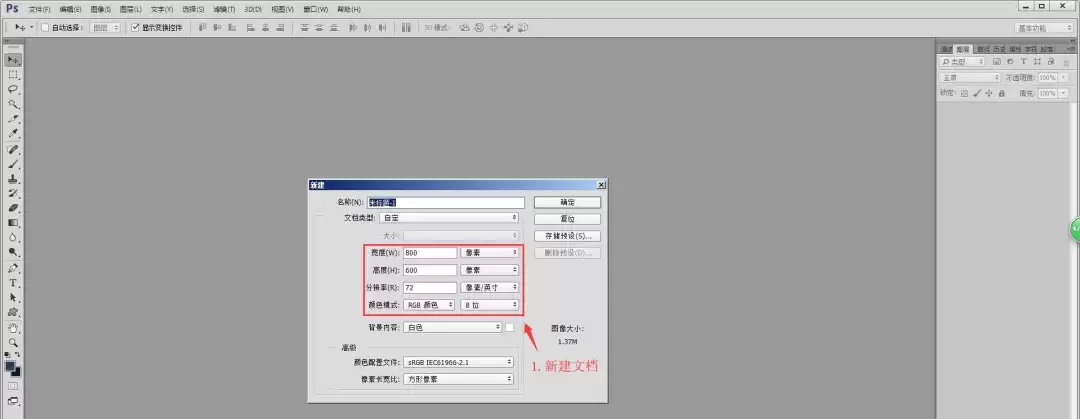Filter layers by type layers icon
The image size is (1080, 419).
1024,62
